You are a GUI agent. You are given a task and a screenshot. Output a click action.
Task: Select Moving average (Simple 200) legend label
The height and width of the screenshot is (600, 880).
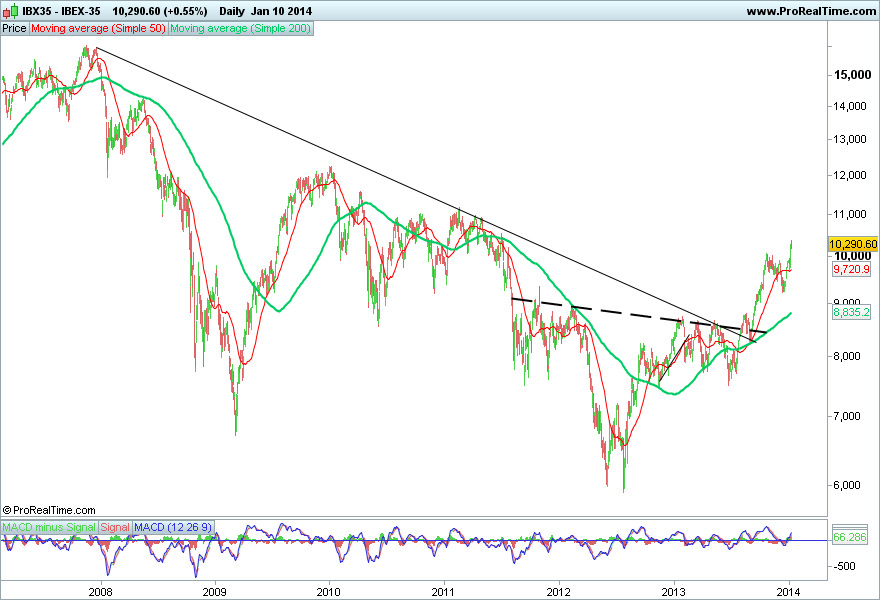point(241,28)
